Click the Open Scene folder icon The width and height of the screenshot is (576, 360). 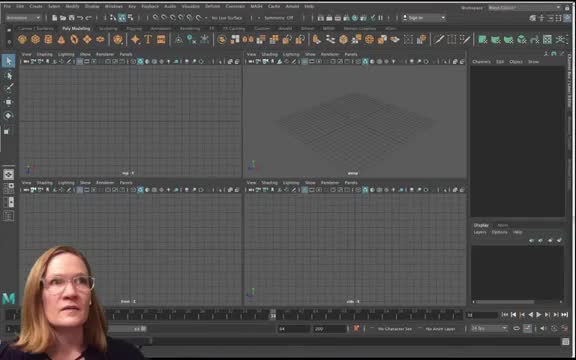coord(63,18)
